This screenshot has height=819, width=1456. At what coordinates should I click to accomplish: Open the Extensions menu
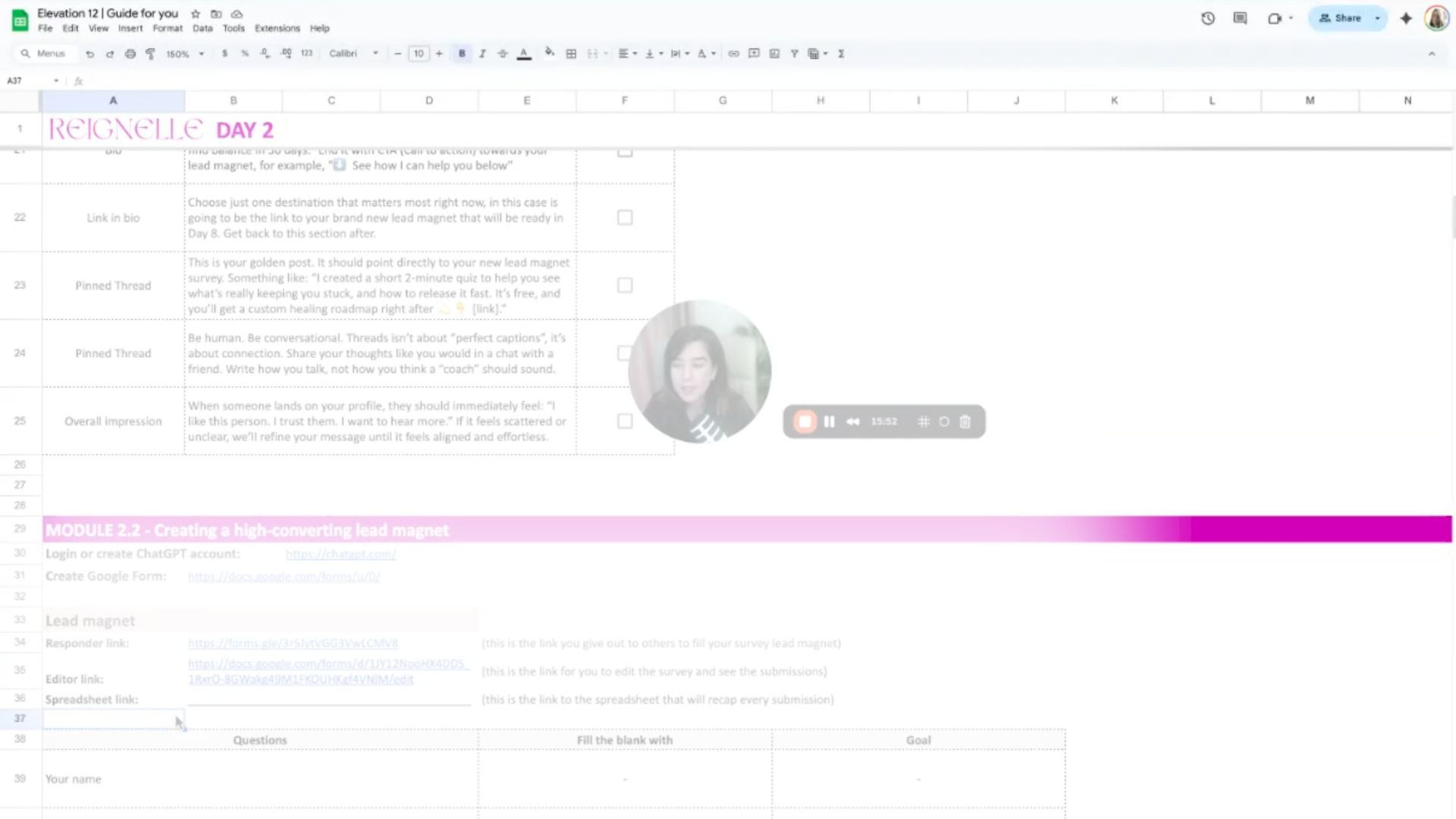click(277, 28)
